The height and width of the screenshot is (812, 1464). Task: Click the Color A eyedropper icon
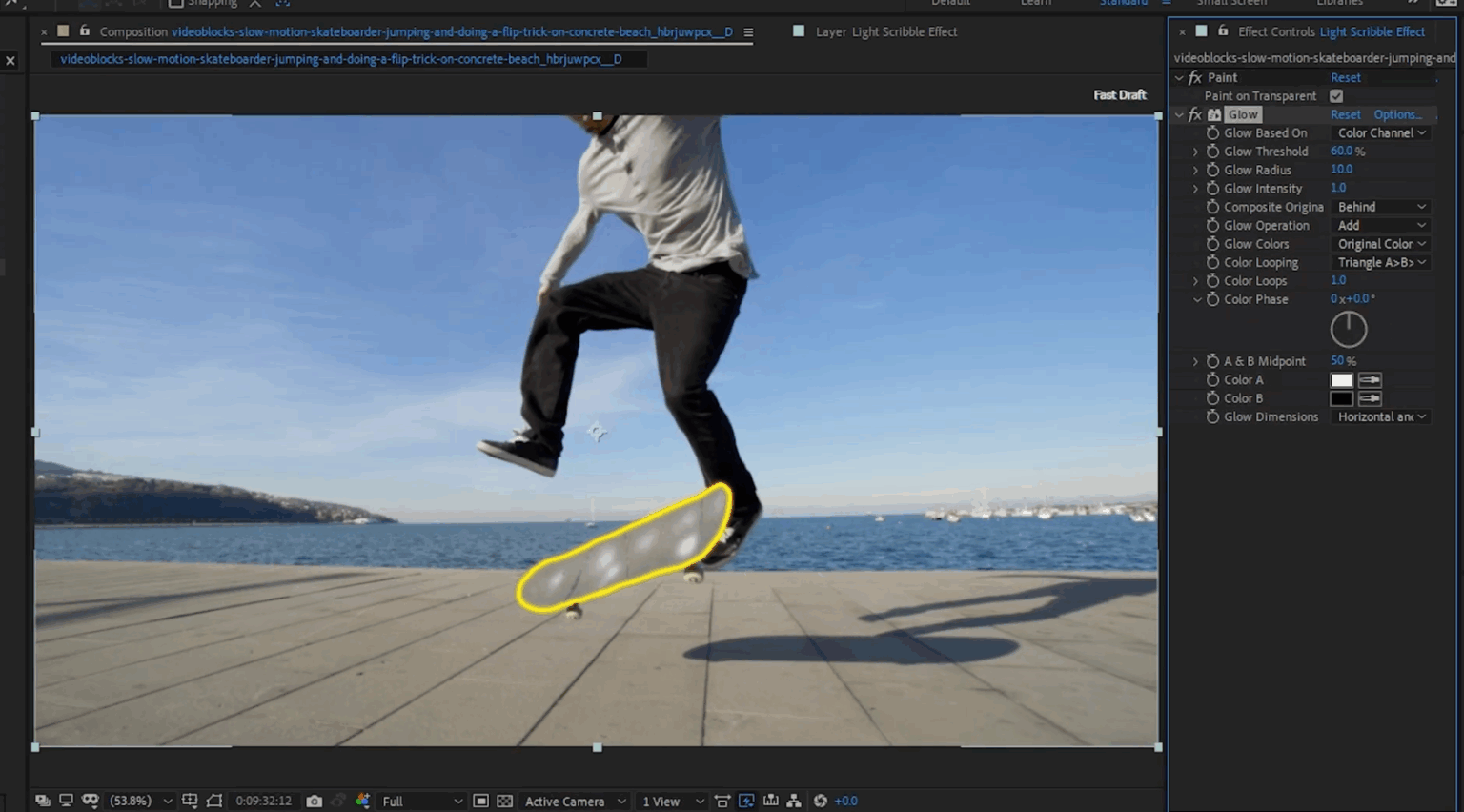tap(1370, 380)
